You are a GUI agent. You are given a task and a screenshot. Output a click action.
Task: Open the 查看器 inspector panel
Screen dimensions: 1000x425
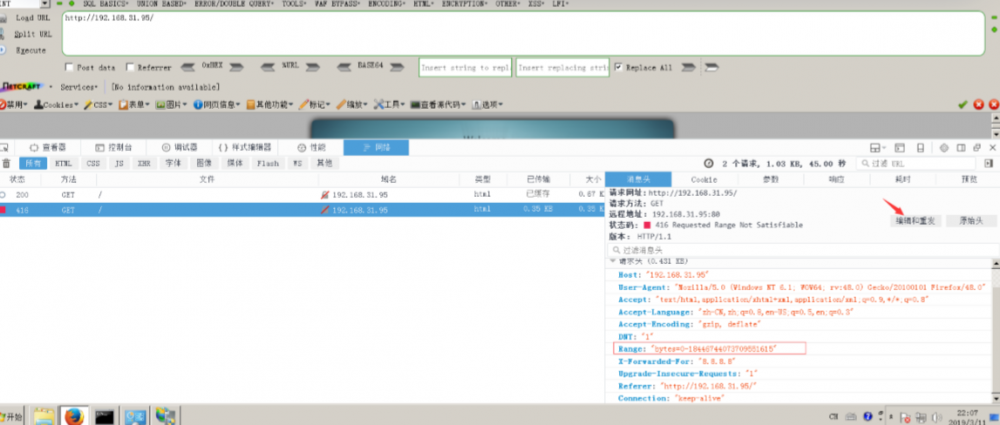click(x=49, y=147)
